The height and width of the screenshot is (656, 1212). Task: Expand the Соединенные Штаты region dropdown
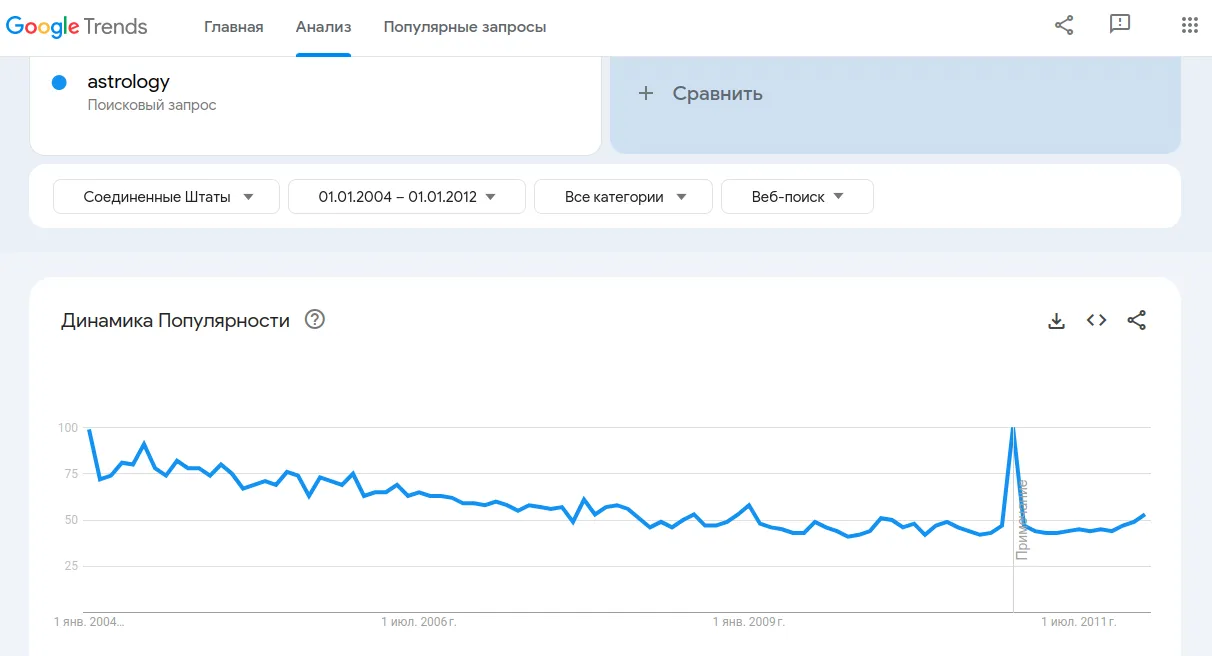(167, 197)
